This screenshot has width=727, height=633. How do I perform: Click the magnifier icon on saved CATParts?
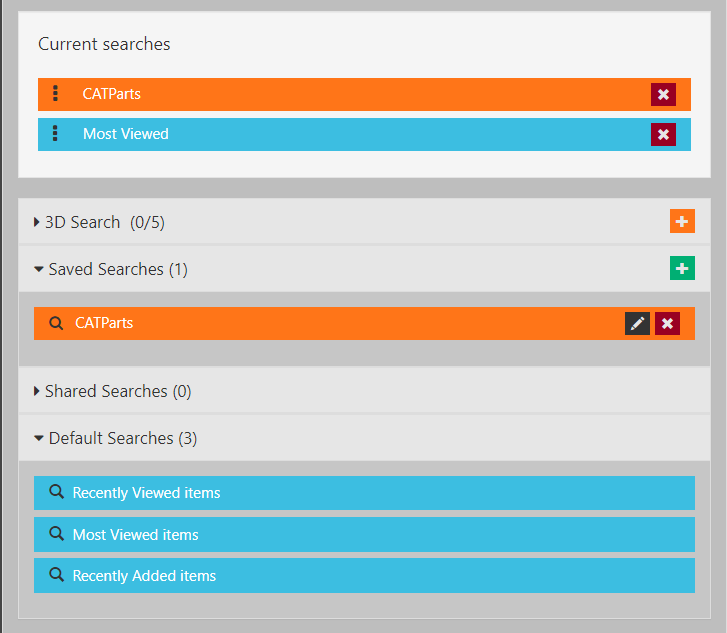[x=56, y=323]
